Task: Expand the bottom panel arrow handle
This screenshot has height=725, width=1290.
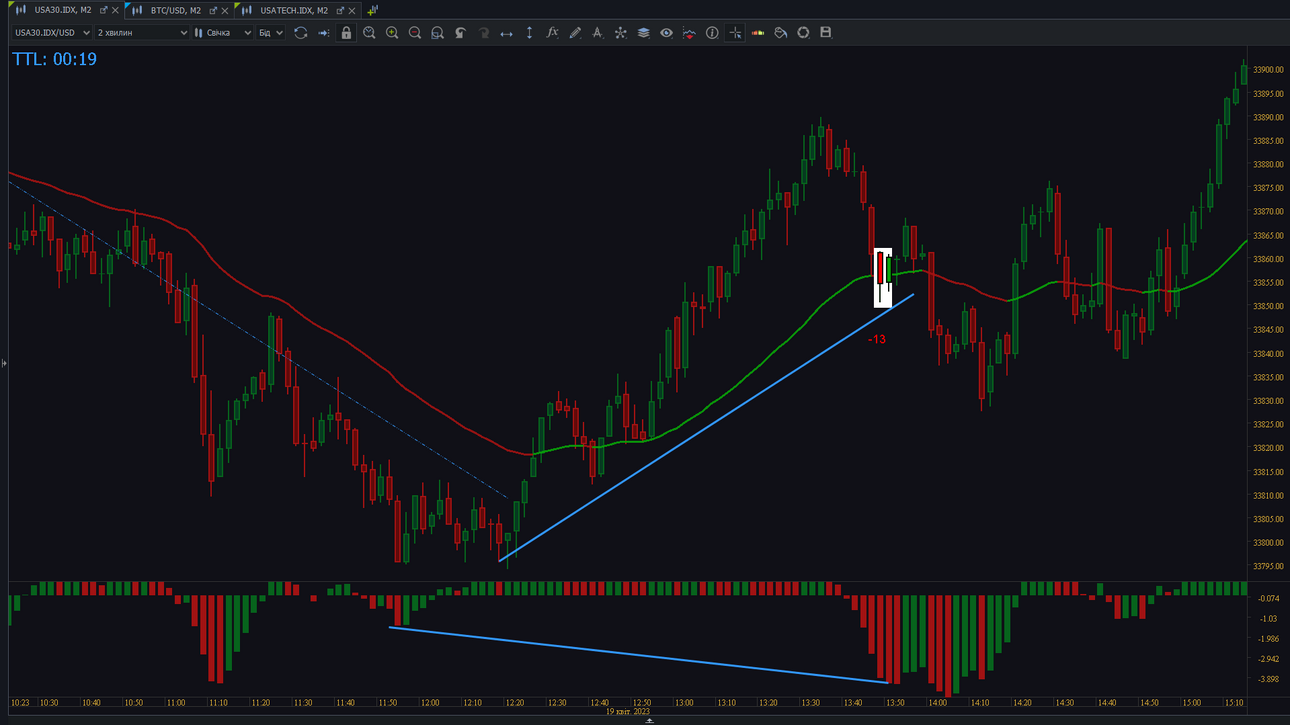Action: pos(649,721)
